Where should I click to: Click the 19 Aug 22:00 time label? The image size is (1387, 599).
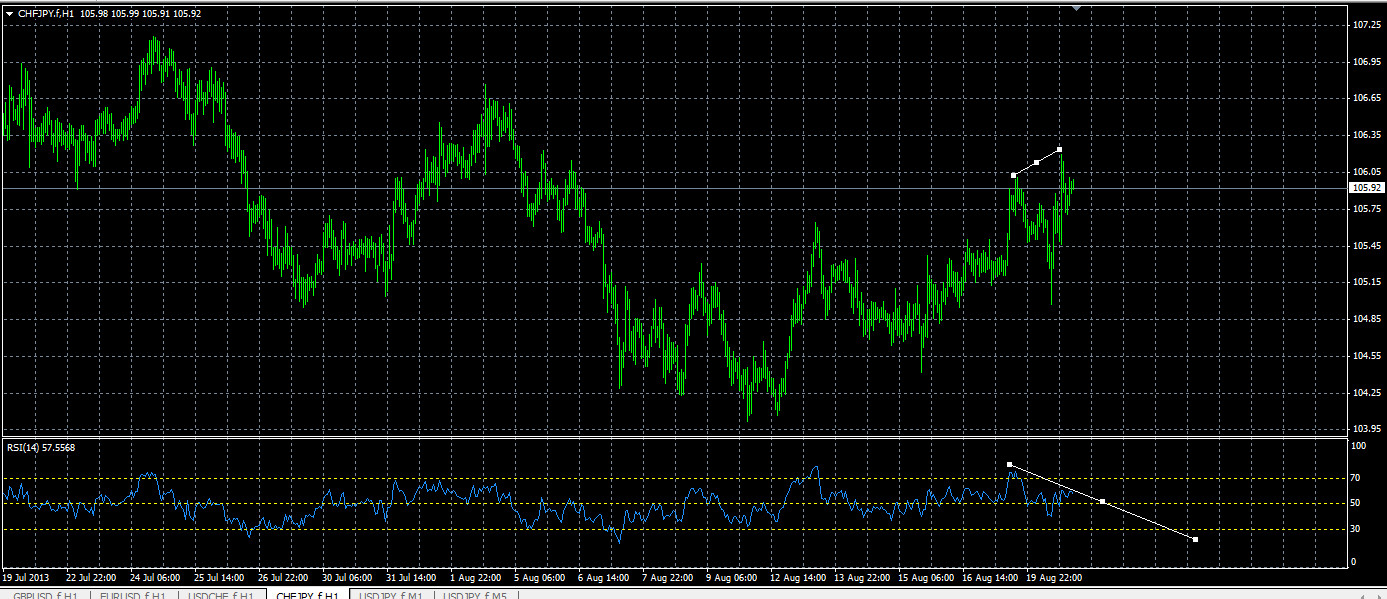point(1054,577)
